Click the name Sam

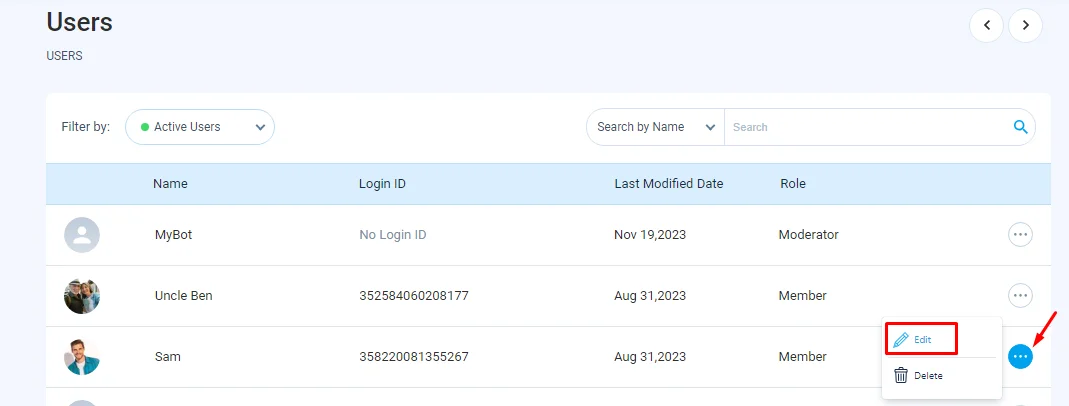coord(168,356)
